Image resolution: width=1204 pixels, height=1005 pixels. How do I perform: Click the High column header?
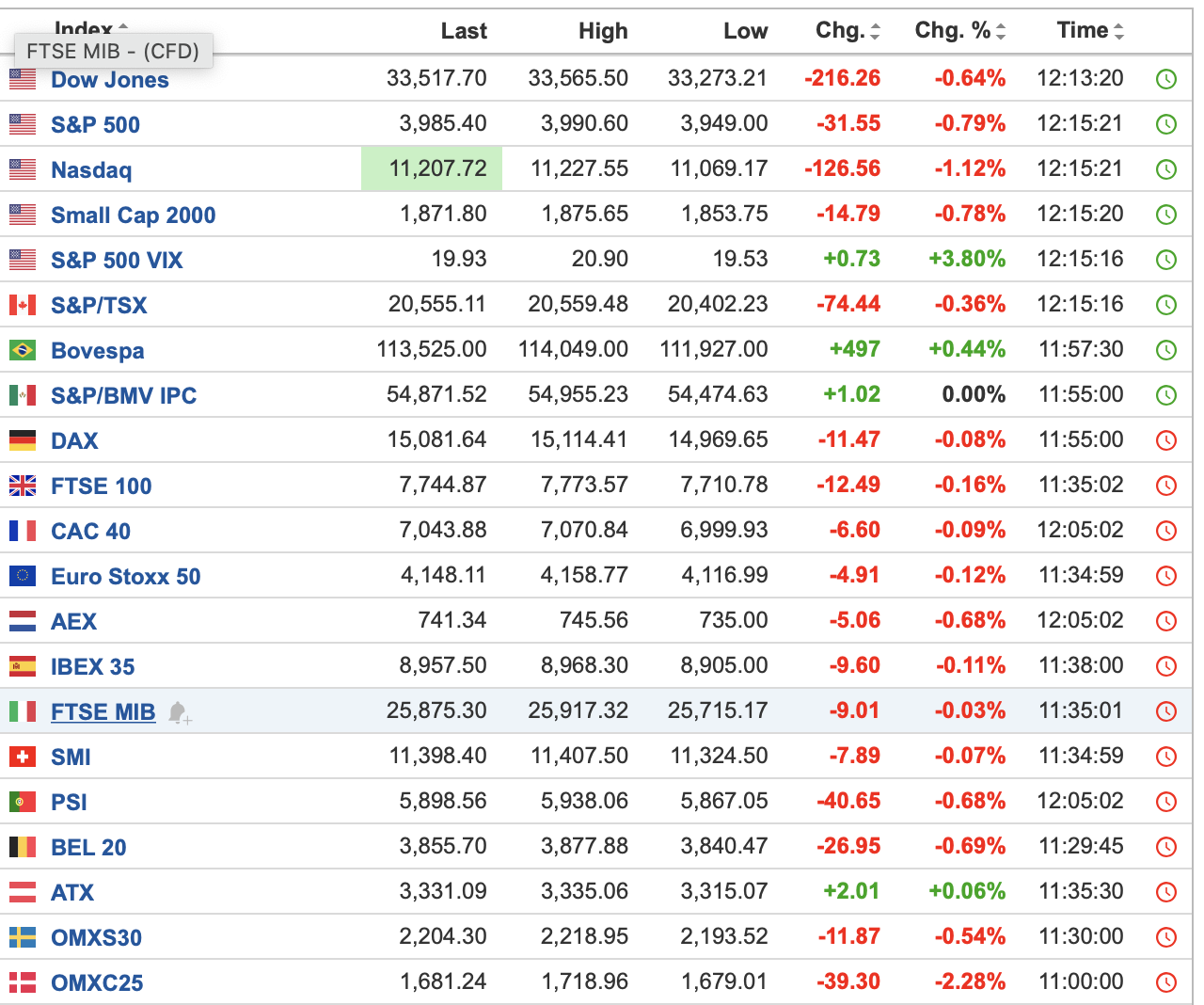(x=603, y=31)
